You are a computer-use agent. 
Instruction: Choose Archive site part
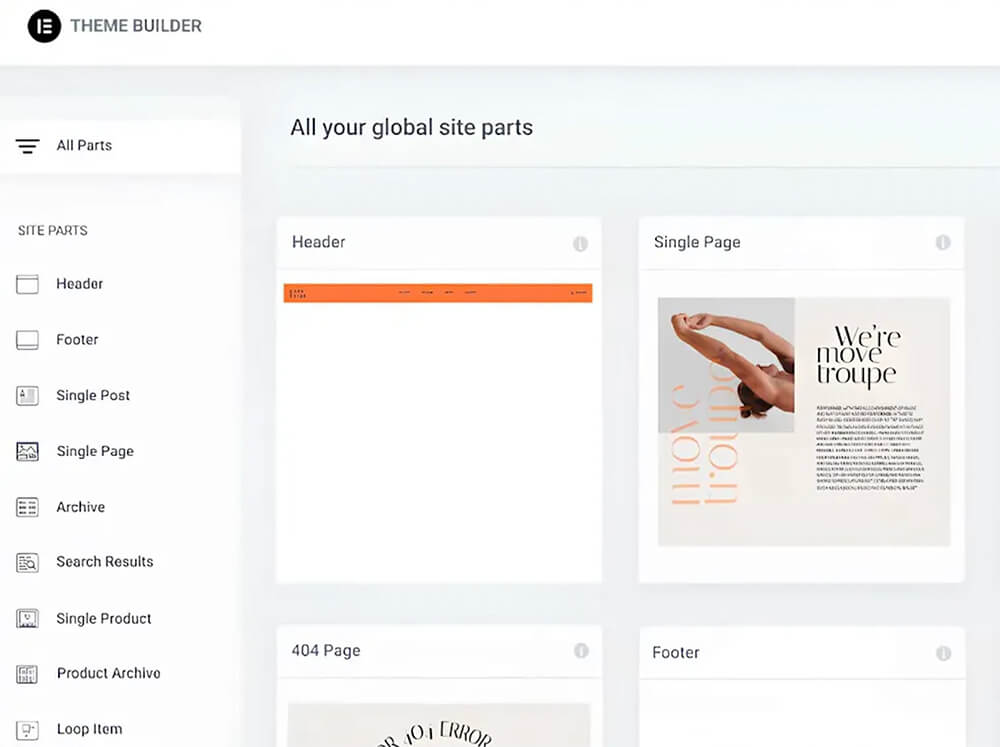point(81,507)
